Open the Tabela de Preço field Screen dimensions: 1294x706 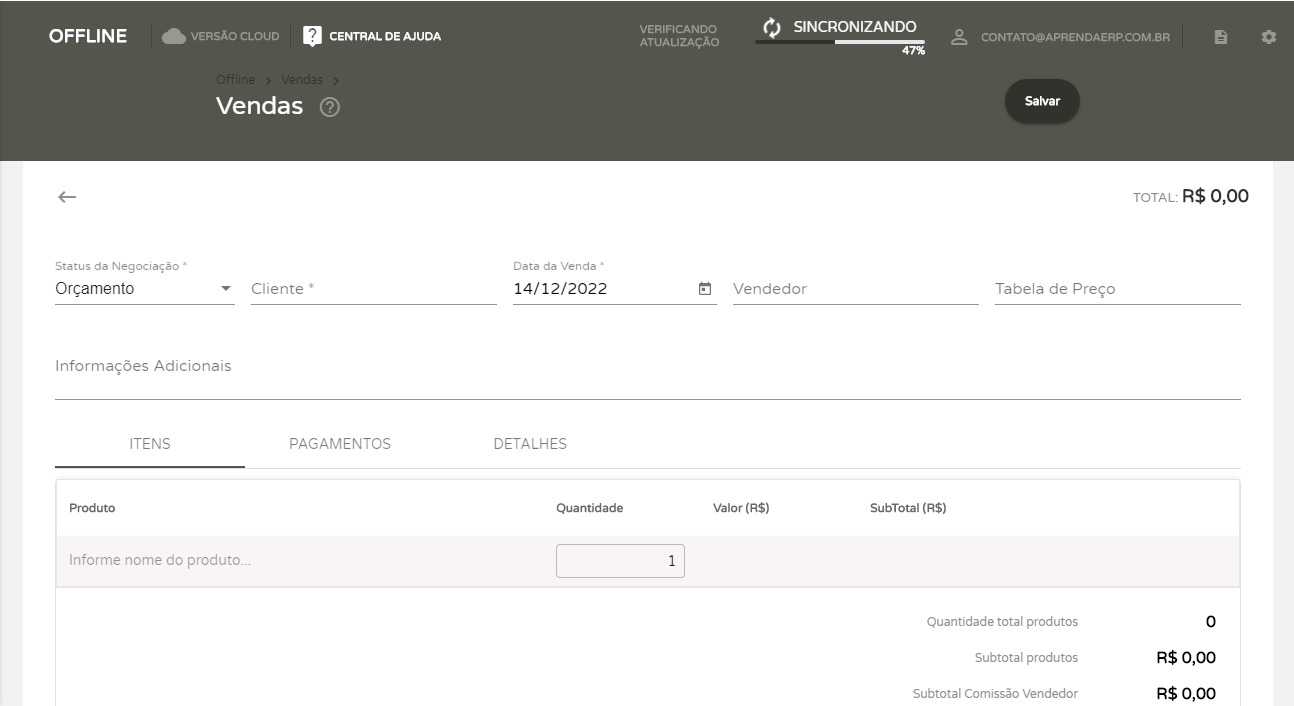(x=1117, y=289)
